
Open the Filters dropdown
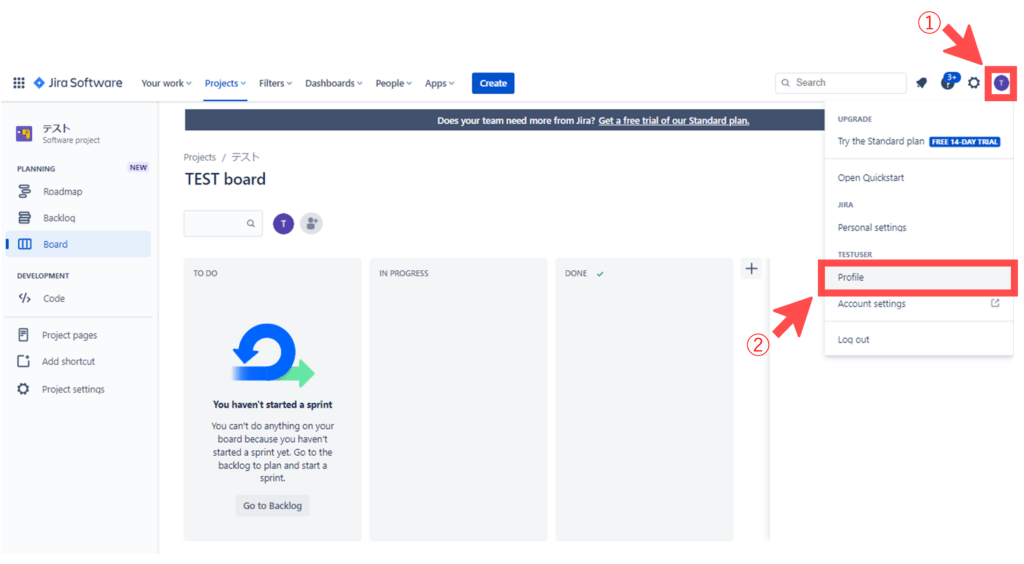tap(275, 83)
